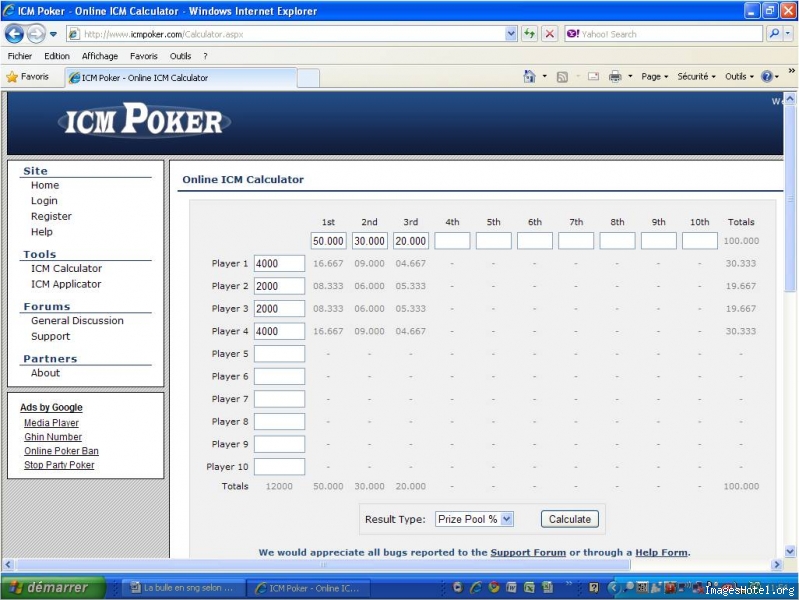Screen dimensions: 799x600
Task: Click the RSS feeds icon
Action: click(x=562, y=77)
